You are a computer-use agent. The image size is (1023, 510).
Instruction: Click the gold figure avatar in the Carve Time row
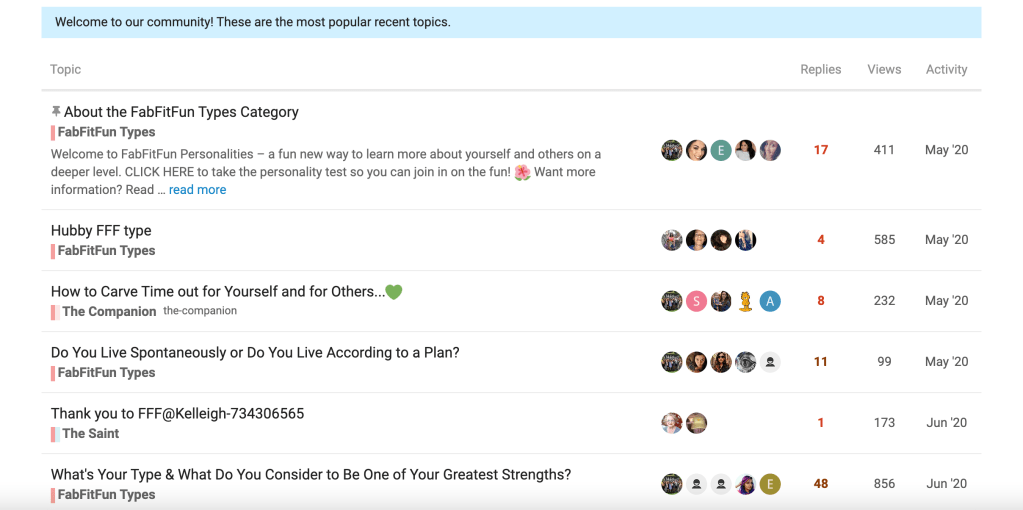745,301
